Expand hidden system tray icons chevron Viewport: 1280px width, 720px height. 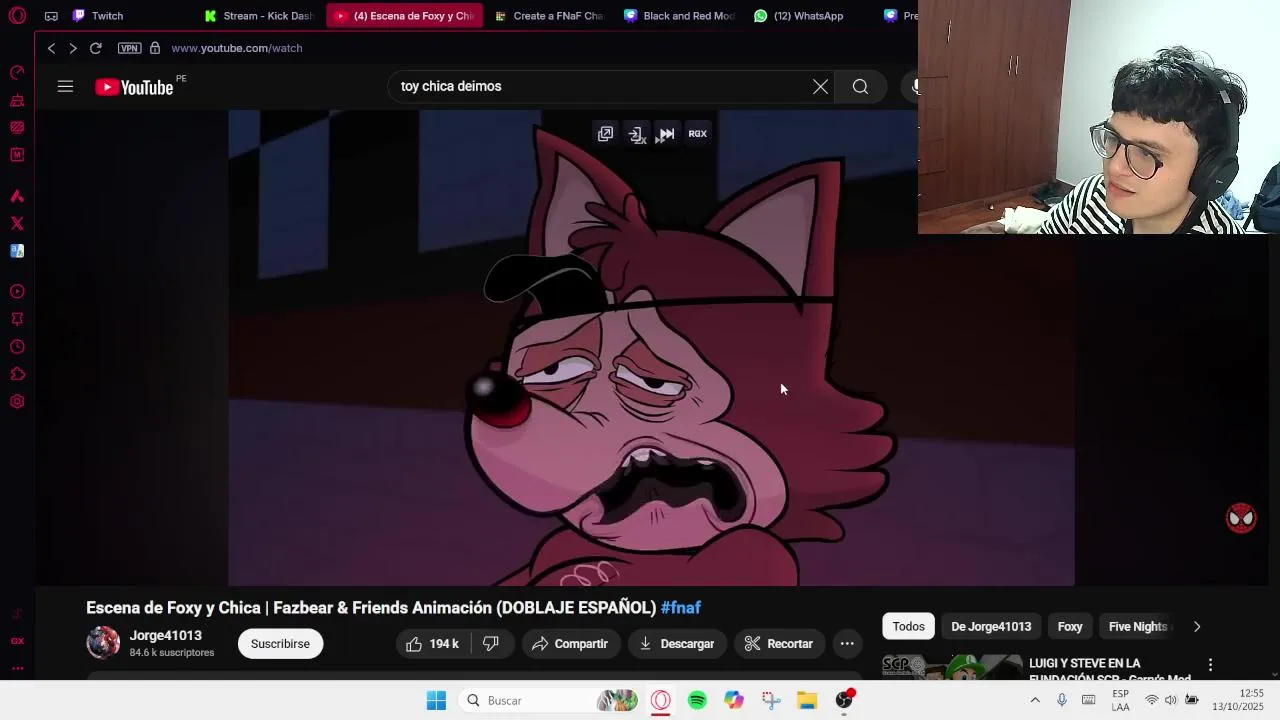pos(1035,700)
